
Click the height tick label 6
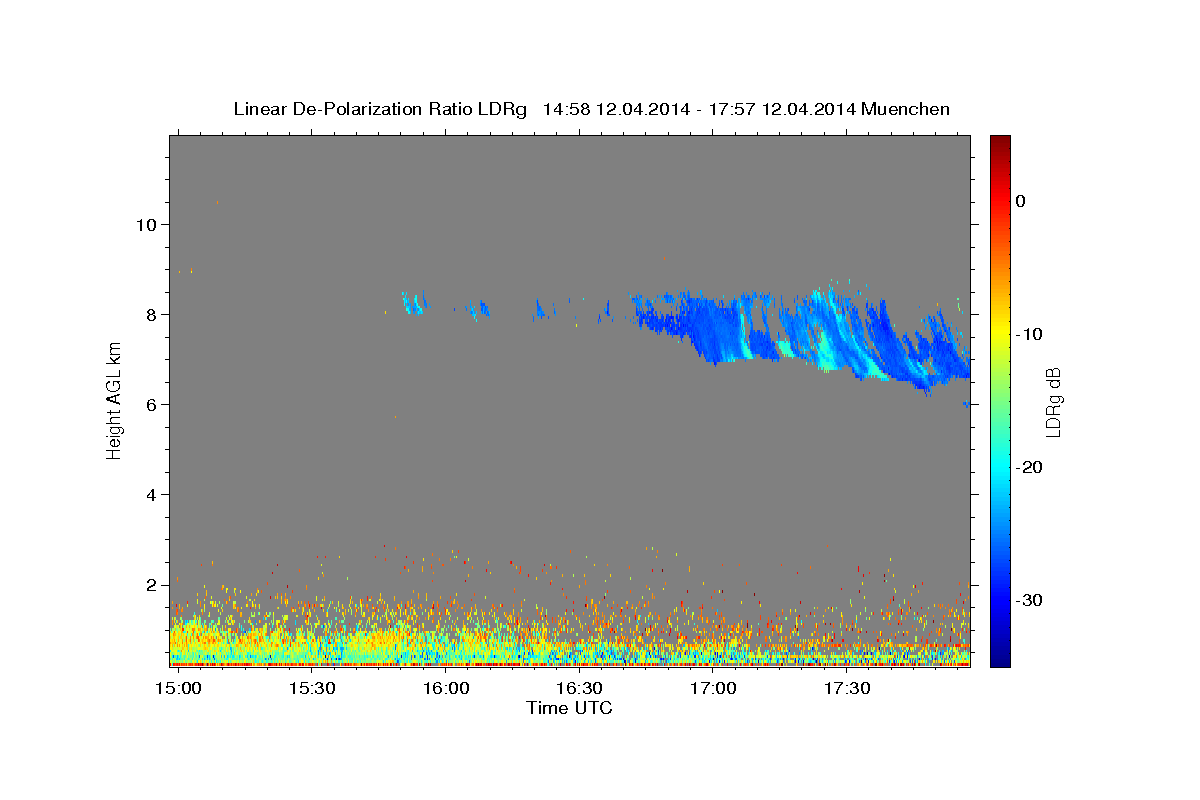[149, 404]
